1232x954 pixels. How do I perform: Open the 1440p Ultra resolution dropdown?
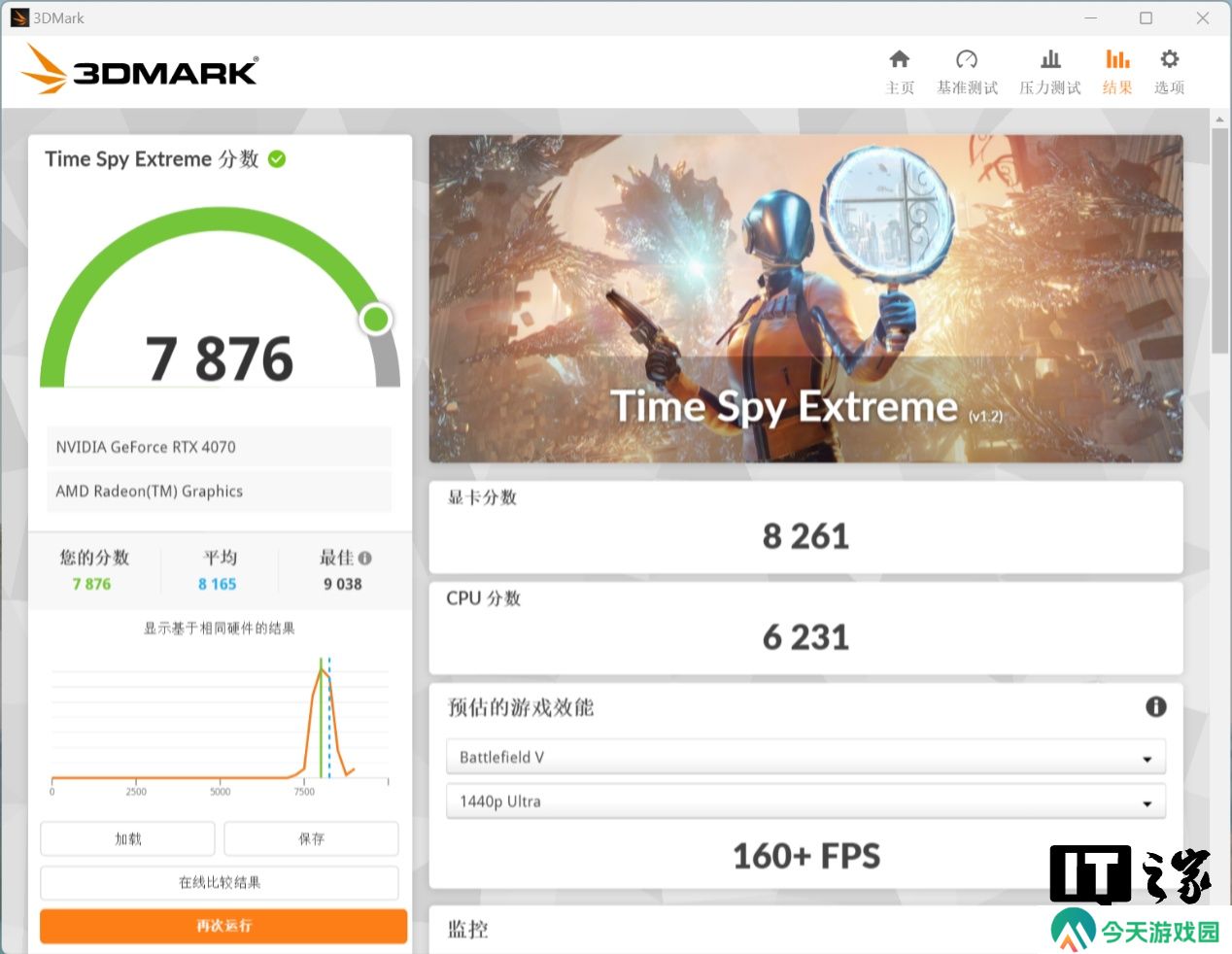pos(805,801)
